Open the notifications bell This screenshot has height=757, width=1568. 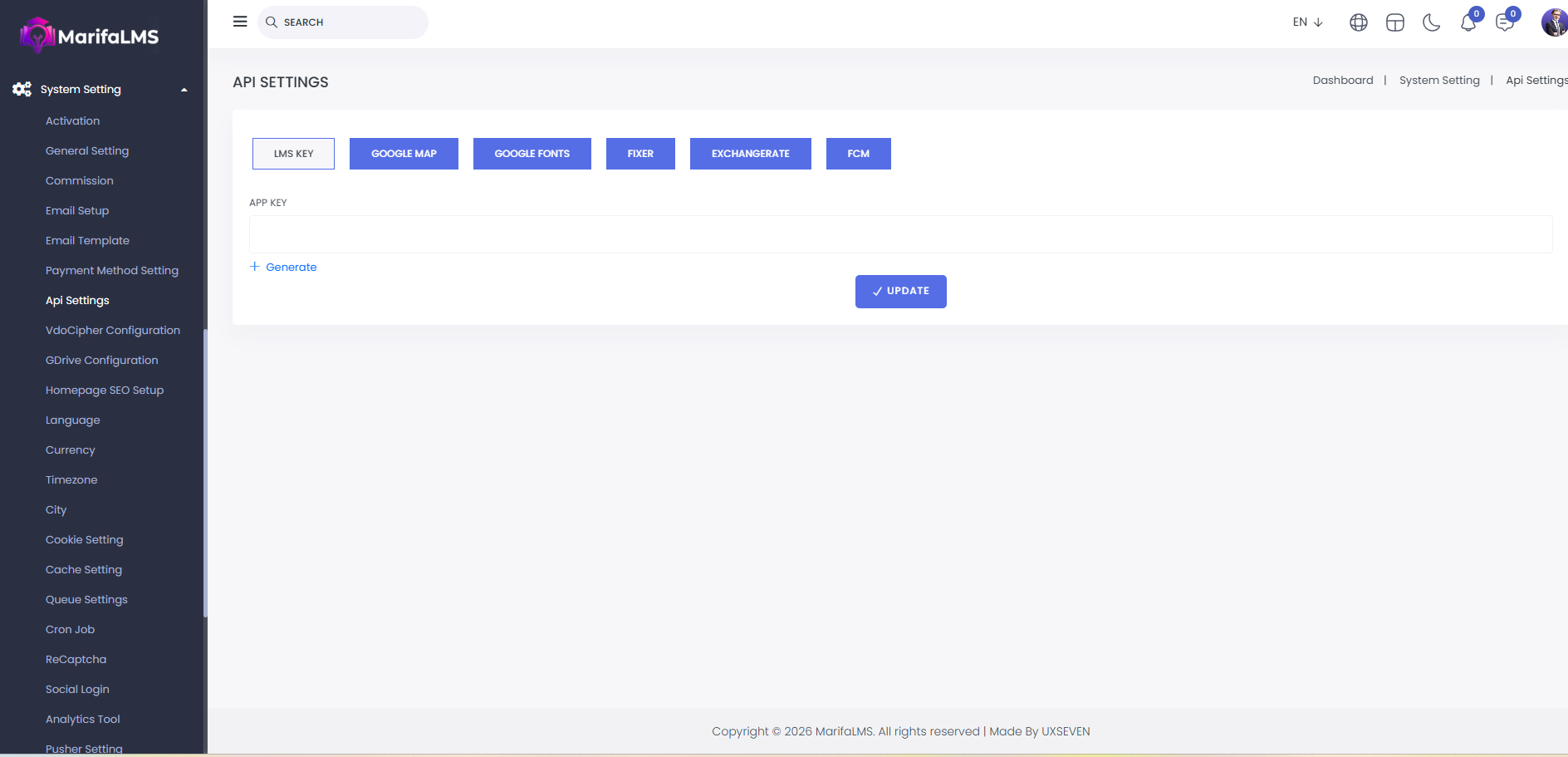pyautogui.click(x=1468, y=22)
